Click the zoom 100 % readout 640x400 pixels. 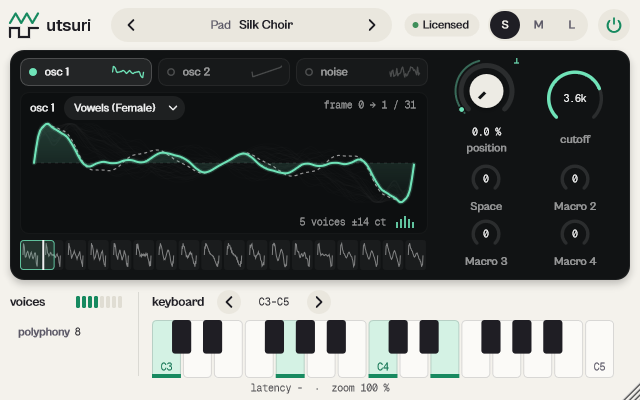360,388
